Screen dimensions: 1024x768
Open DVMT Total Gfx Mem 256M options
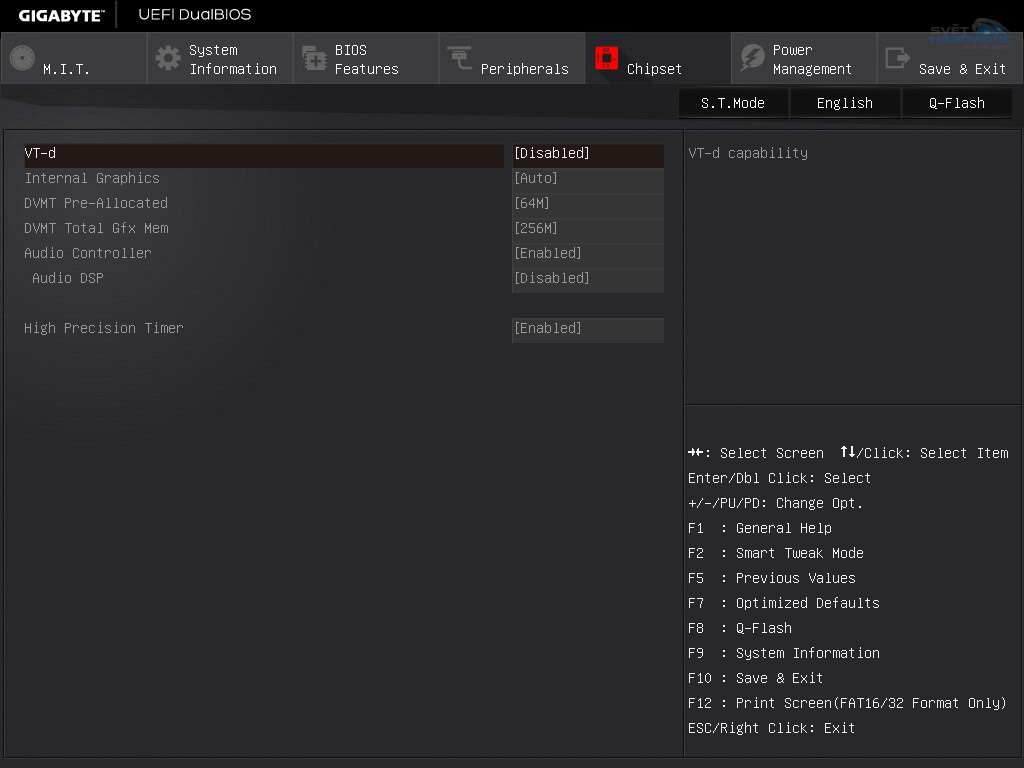click(587, 229)
